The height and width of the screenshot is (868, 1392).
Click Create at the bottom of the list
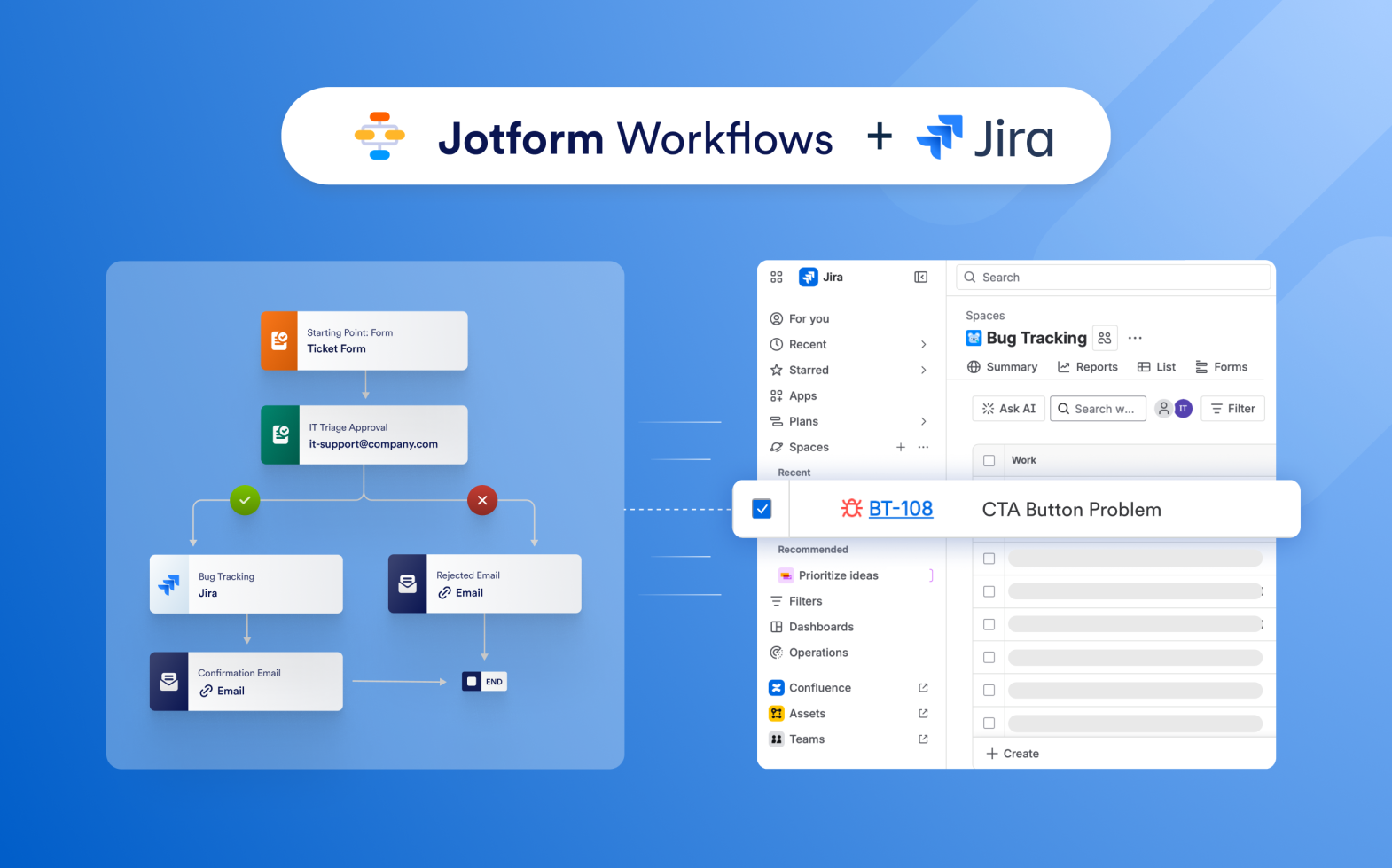coord(1013,754)
